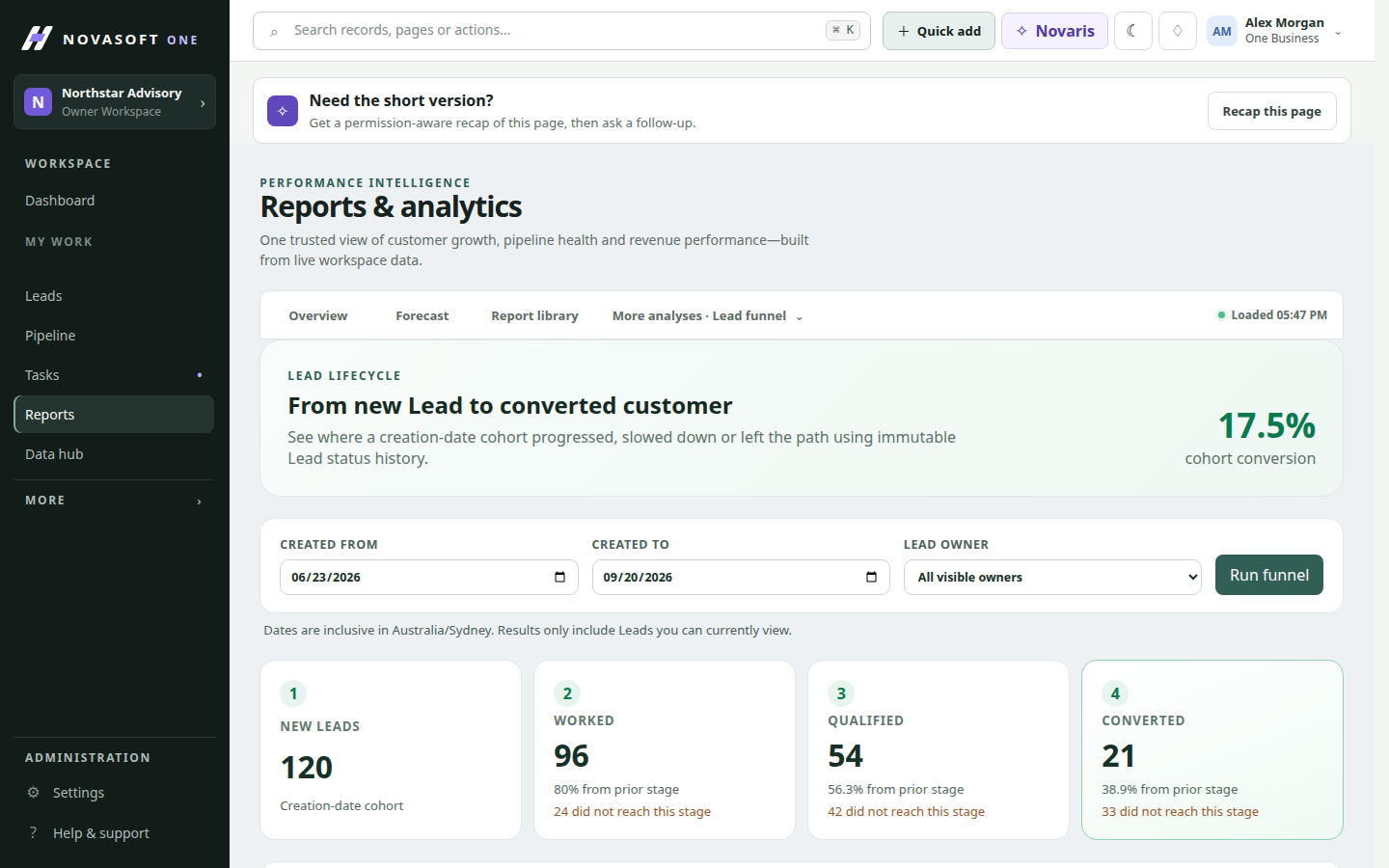Open Tasks in sidebar
Image resolution: width=1389 pixels, height=868 pixels.
[114, 375]
